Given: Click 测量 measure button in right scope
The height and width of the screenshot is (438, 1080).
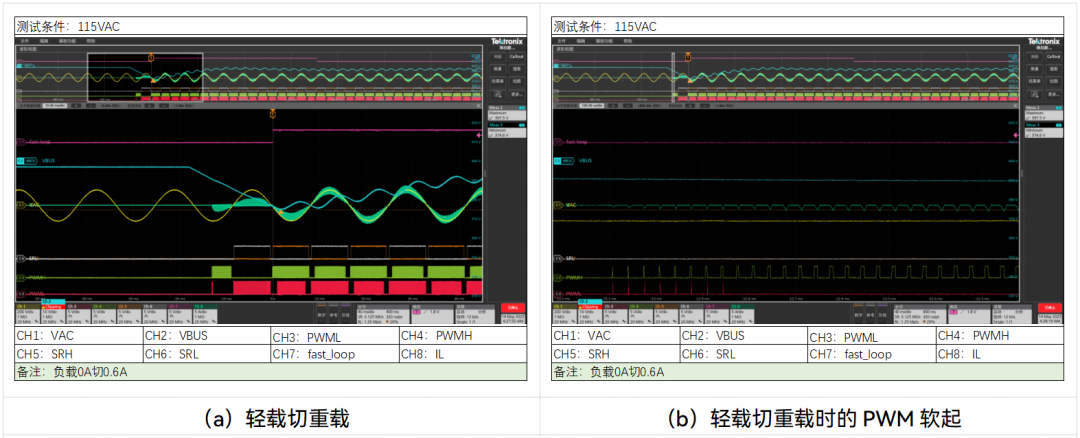Looking at the screenshot, I should (1036, 69).
